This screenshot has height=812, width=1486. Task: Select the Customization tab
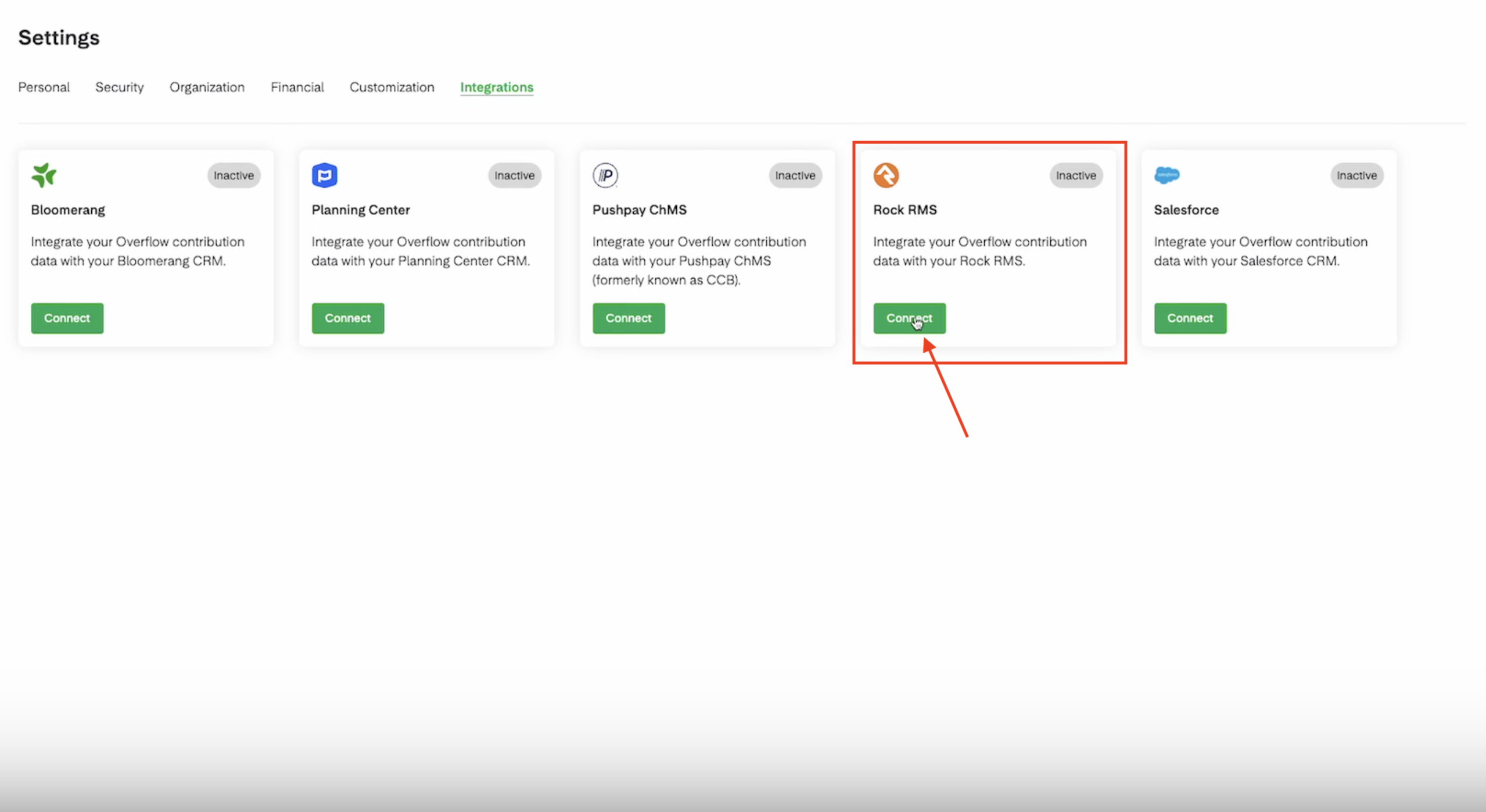[392, 87]
